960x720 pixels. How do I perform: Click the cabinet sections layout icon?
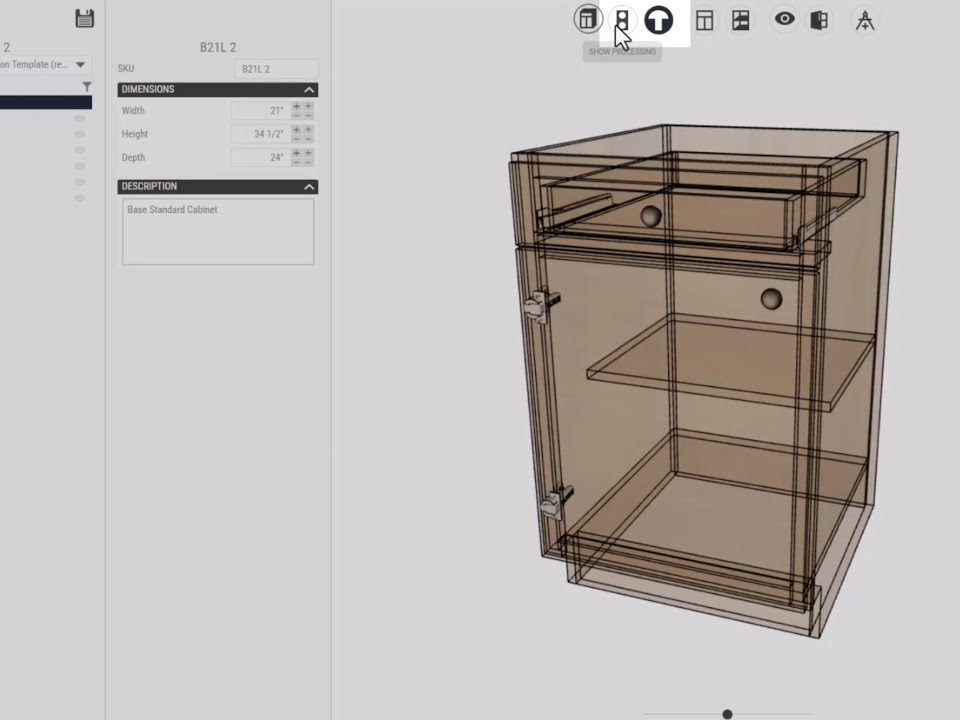coord(740,20)
